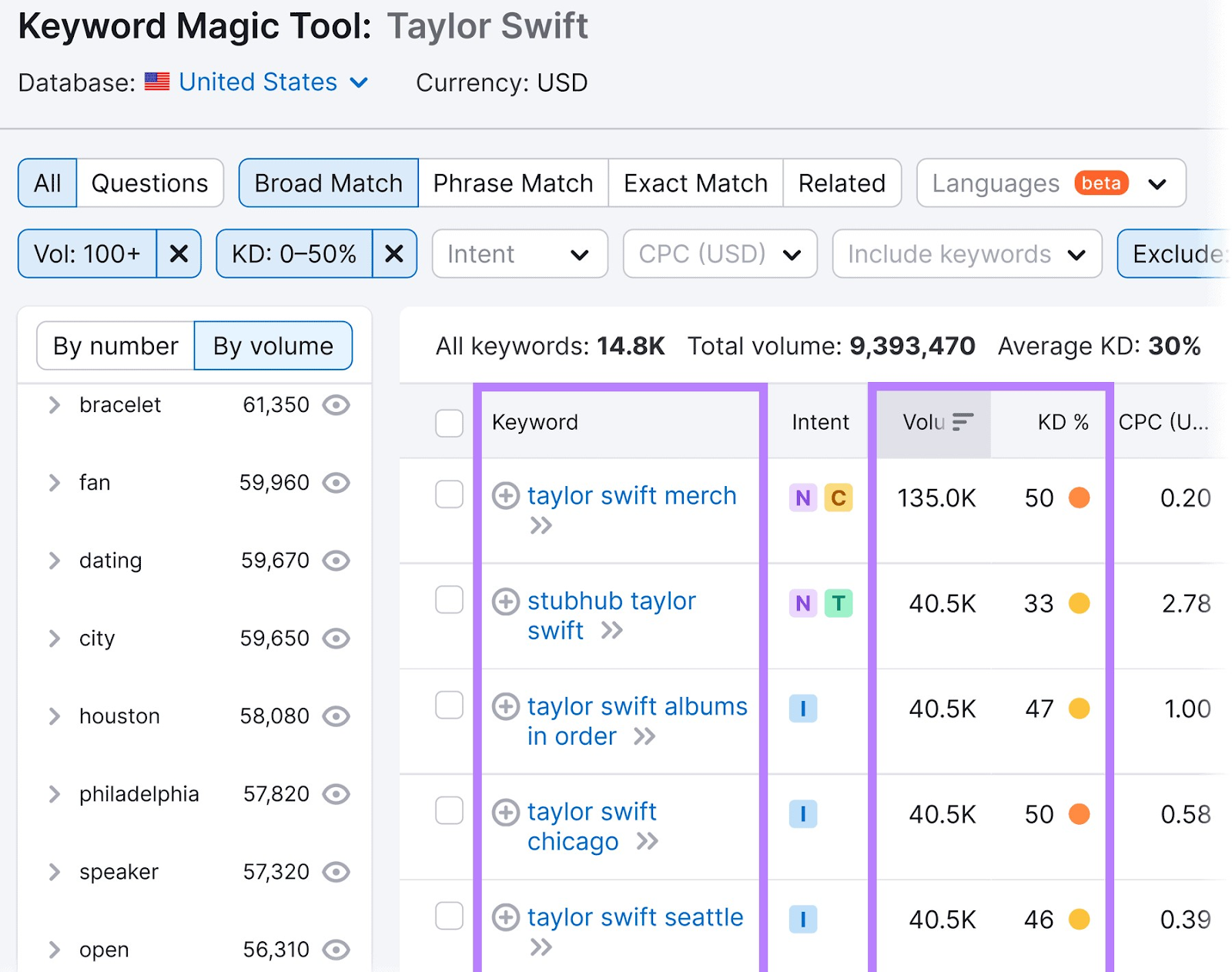Click the plus icon beside "taylor swift seattle"

click(x=506, y=917)
